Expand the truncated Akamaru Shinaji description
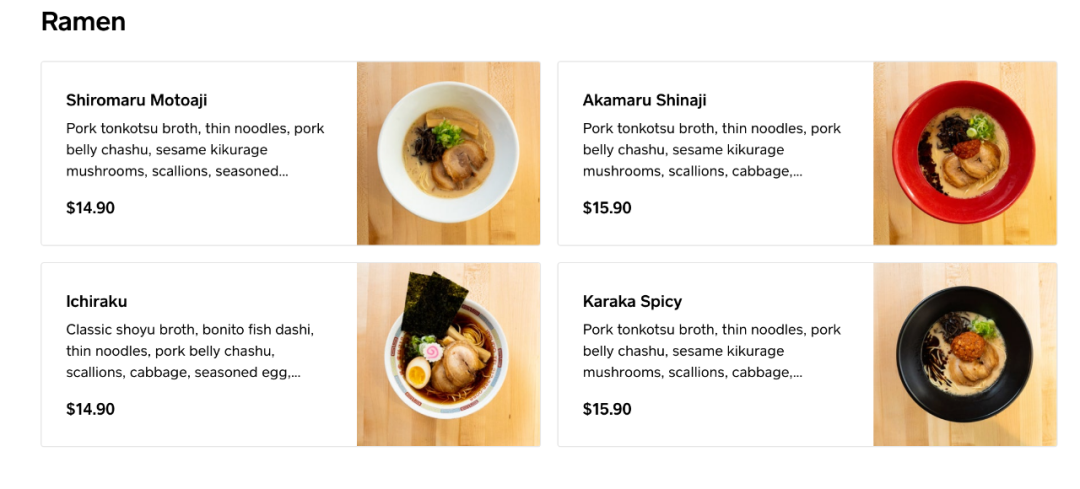This screenshot has width=1080, height=489. 712,149
